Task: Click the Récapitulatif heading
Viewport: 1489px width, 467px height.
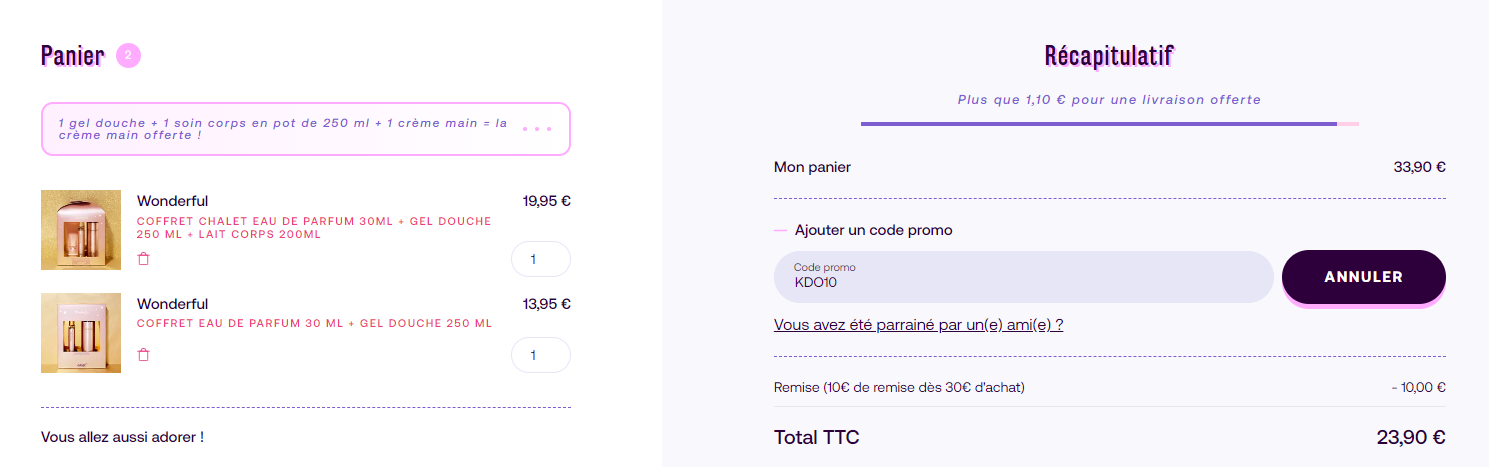Action: 1108,56
